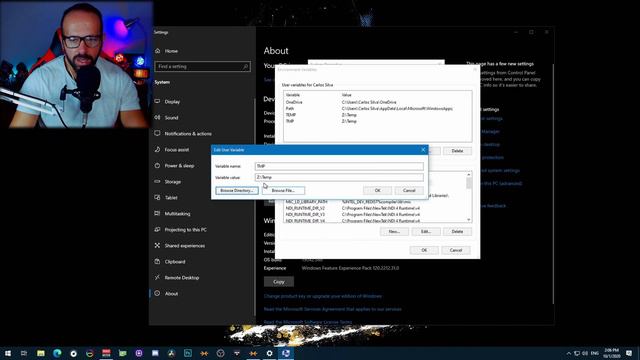
Task: Click the Focus assist moon icon
Action: (x=158, y=149)
